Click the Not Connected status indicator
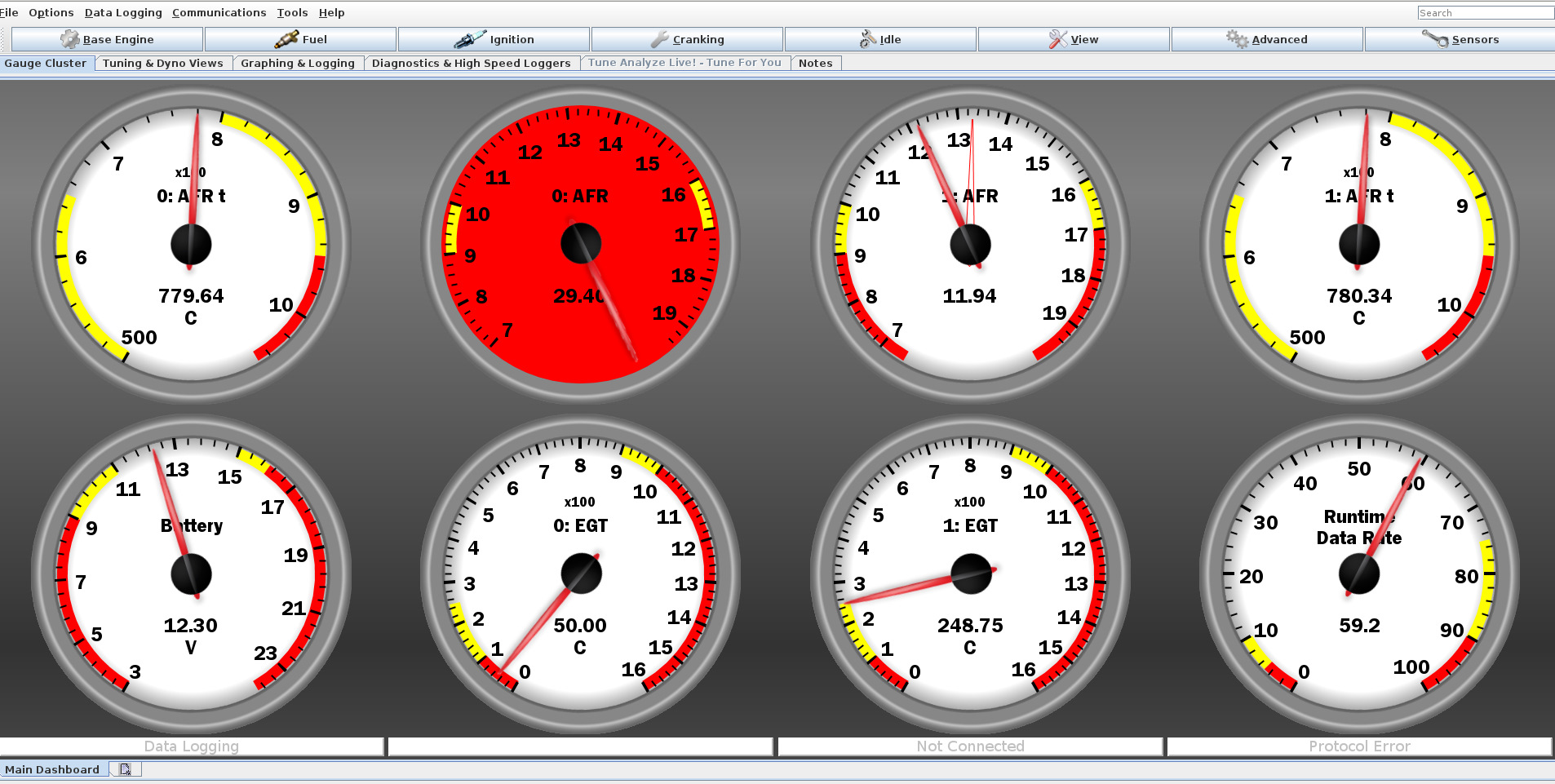The width and height of the screenshot is (1555, 784). (969, 746)
